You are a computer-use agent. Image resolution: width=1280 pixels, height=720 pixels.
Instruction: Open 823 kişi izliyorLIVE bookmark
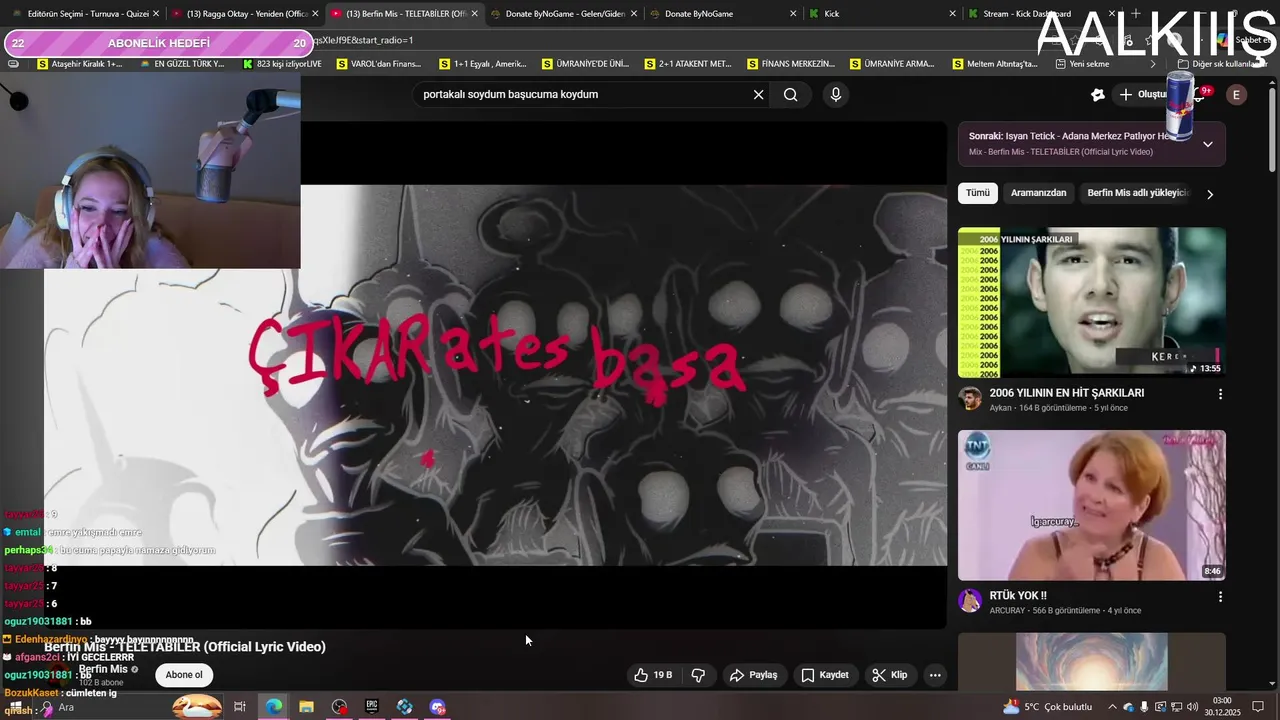(282, 64)
